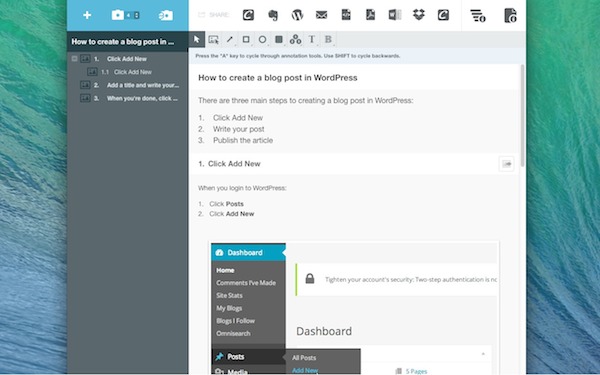Click button at right of step 1 heading
The height and width of the screenshot is (375, 600).
507,164
